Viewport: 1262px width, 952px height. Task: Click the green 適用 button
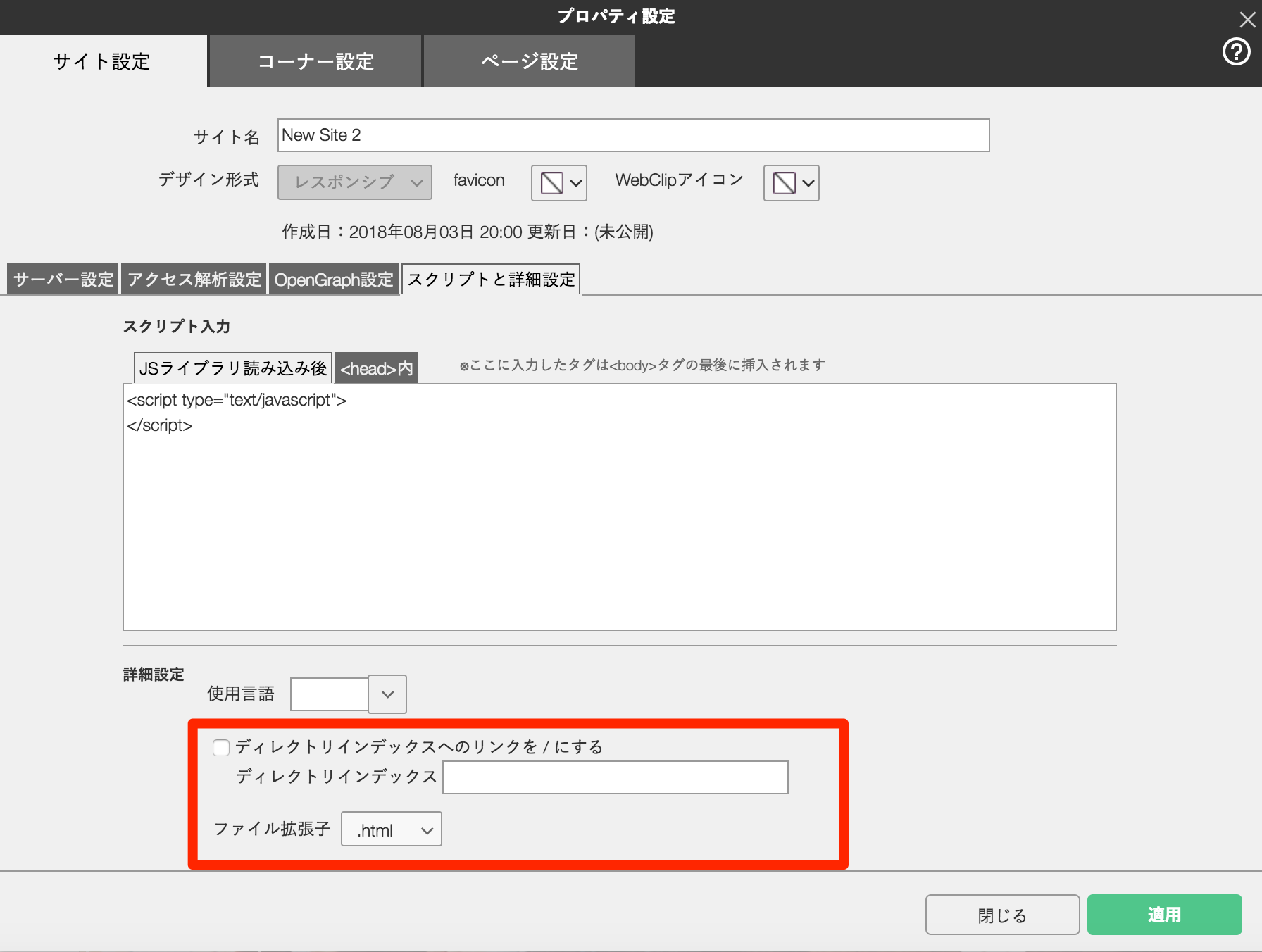tap(1164, 915)
